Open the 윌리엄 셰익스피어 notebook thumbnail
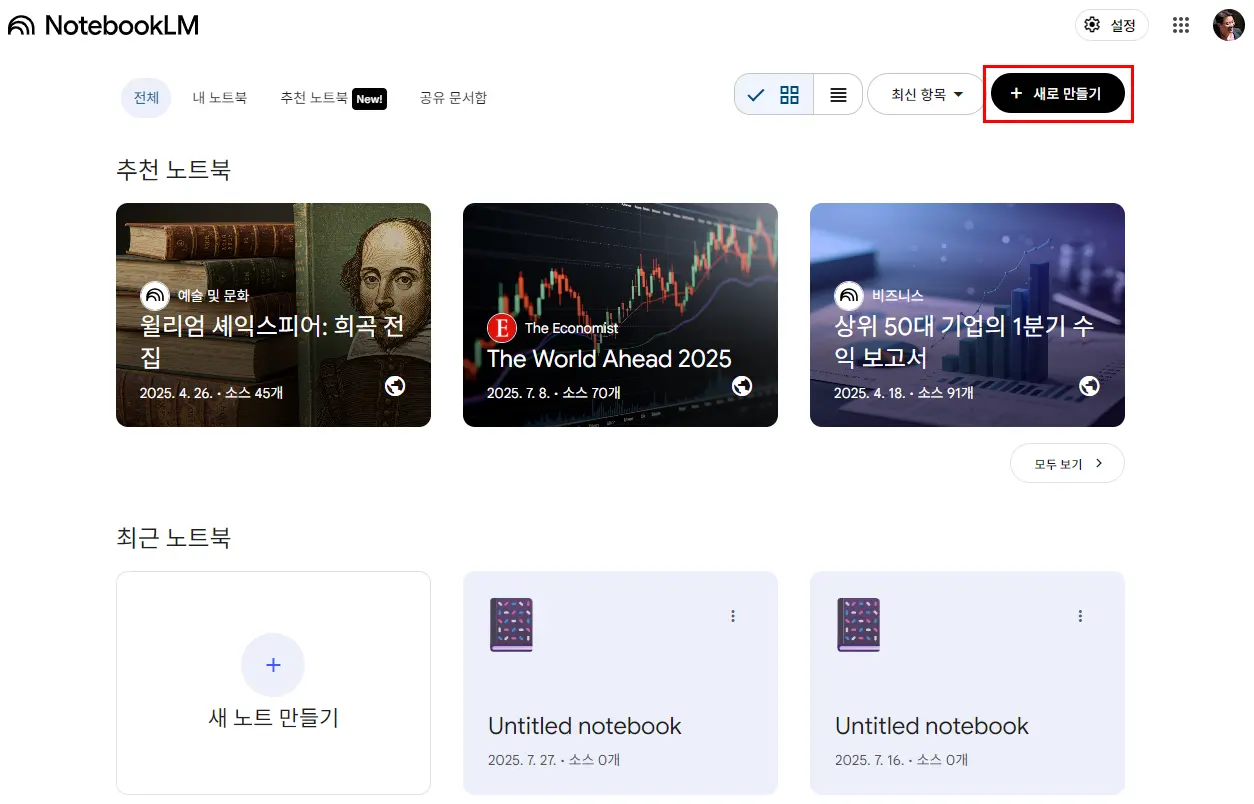Image resolution: width=1254 pixels, height=804 pixels. point(273,314)
